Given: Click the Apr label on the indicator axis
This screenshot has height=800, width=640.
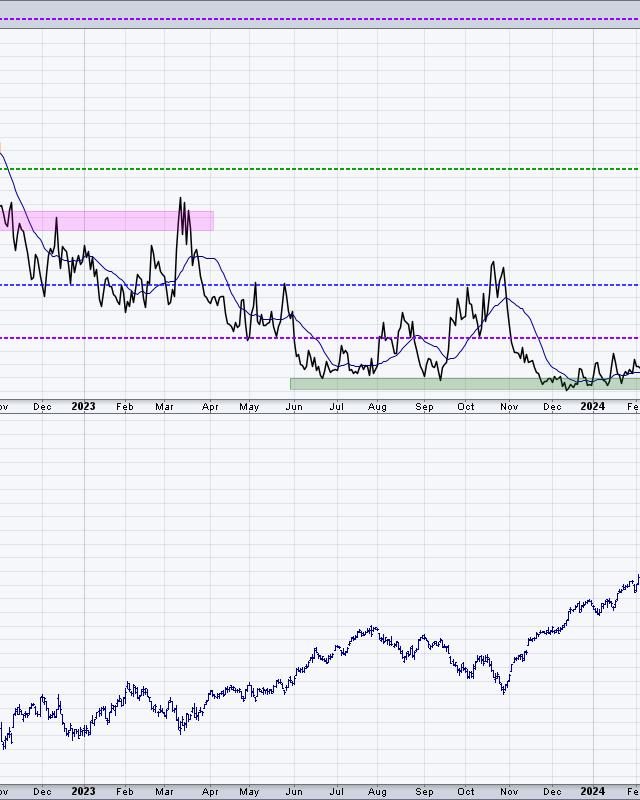Looking at the screenshot, I should (x=210, y=406).
